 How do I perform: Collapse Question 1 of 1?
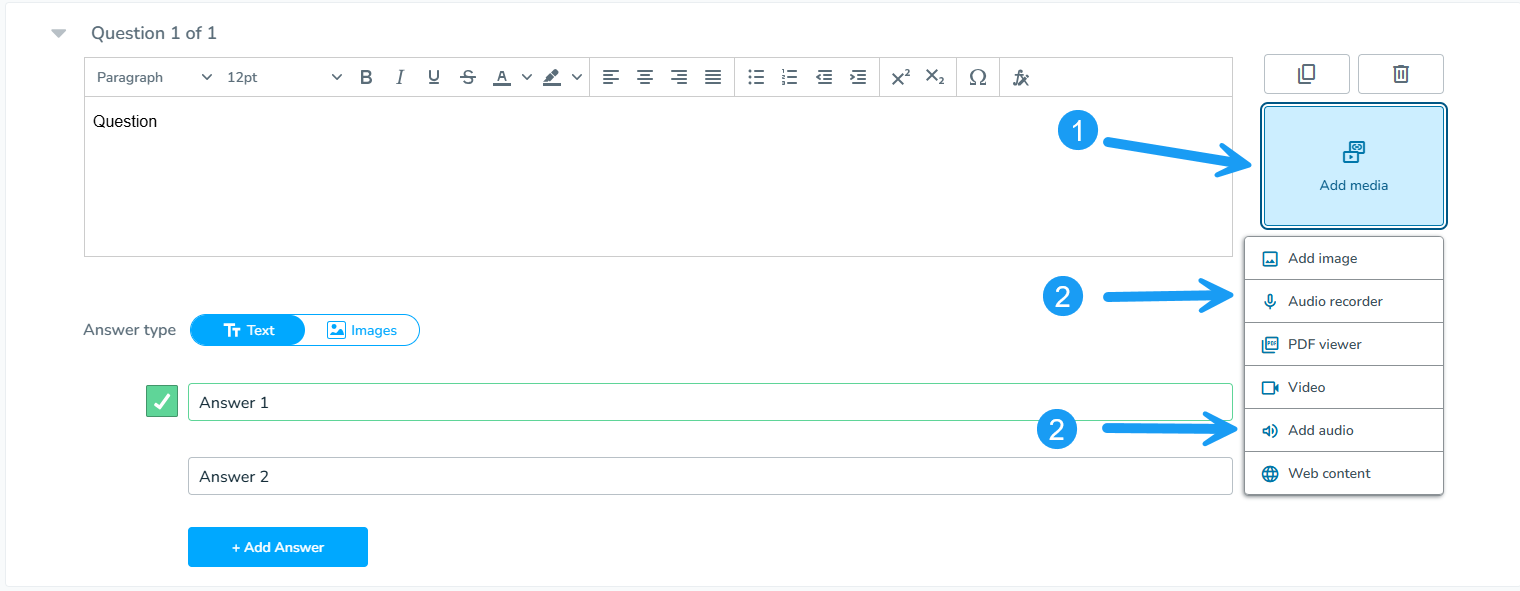click(59, 33)
